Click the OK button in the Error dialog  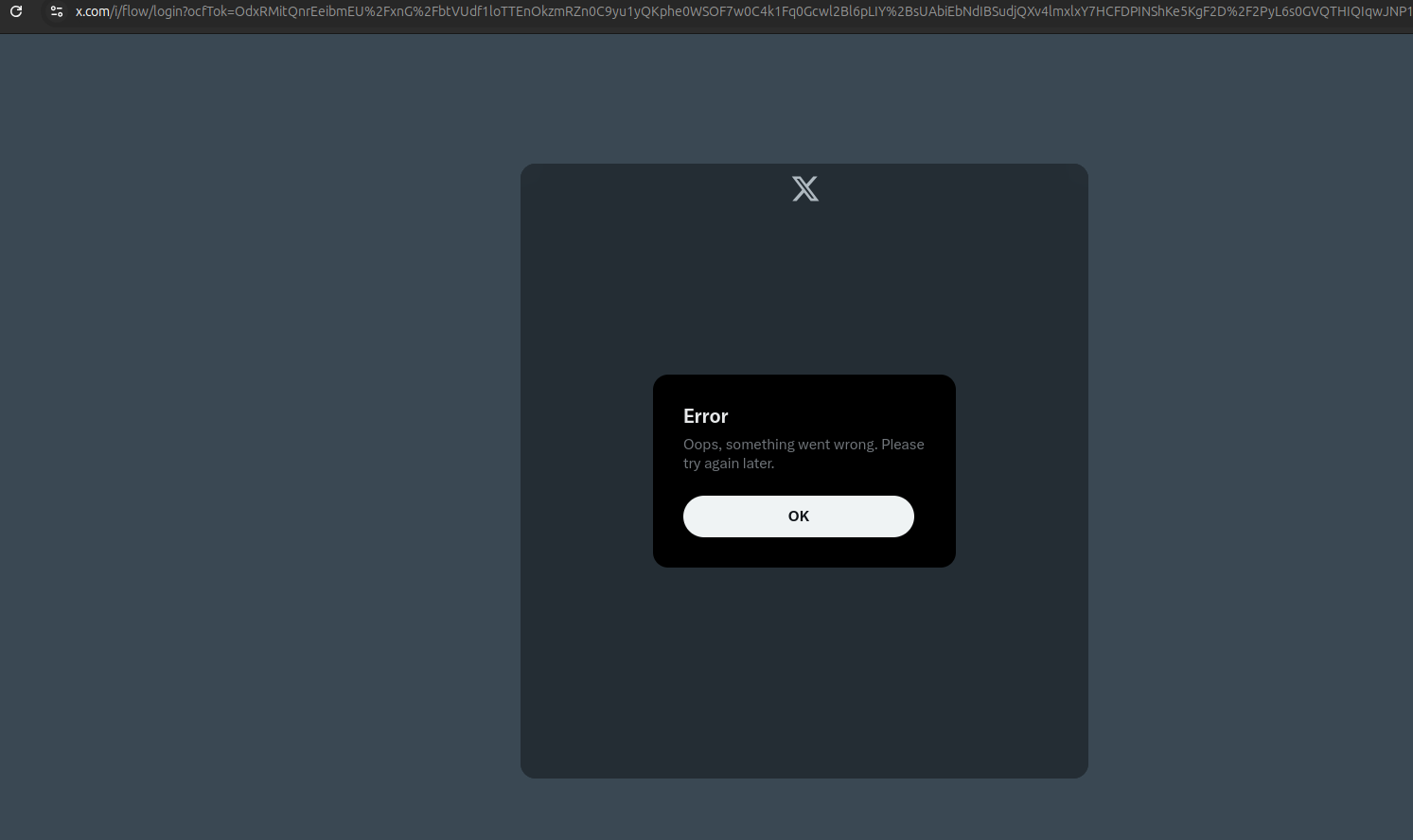[798, 516]
